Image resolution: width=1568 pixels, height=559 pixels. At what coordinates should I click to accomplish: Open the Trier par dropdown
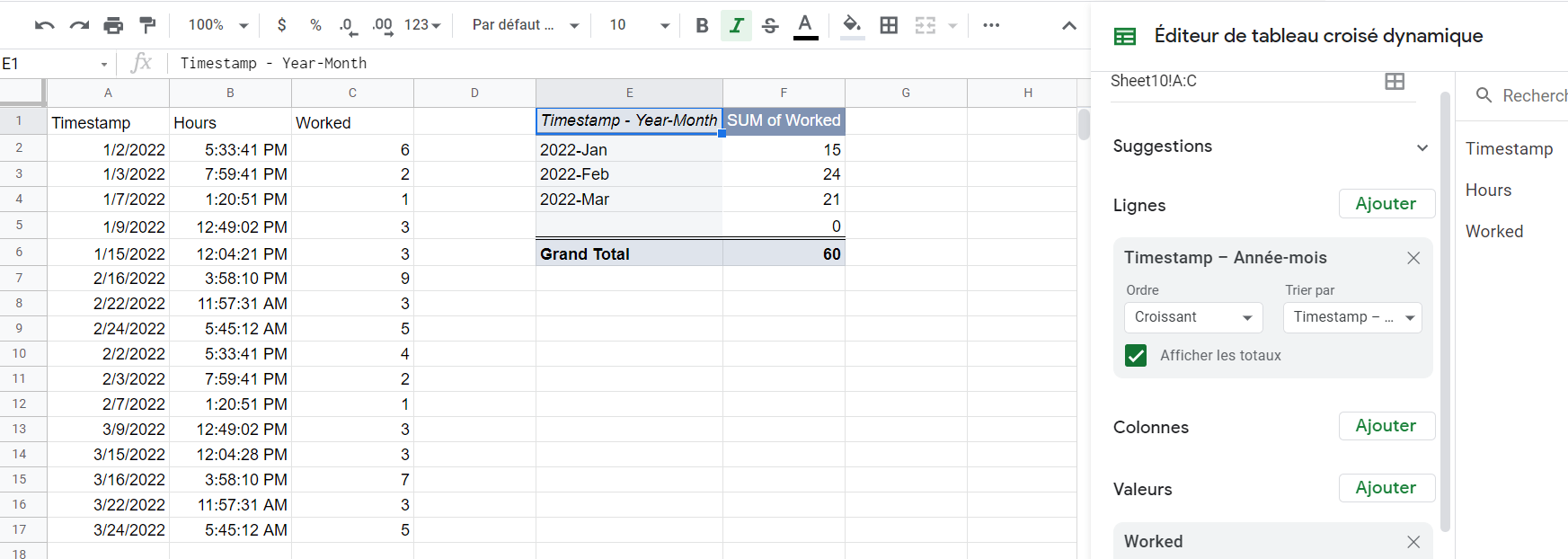(1352, 317)
